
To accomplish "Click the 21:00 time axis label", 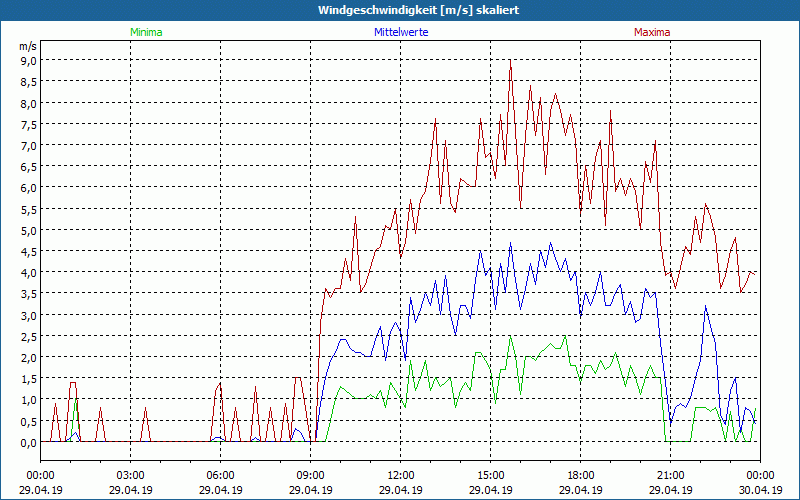I will click(670, 476).
